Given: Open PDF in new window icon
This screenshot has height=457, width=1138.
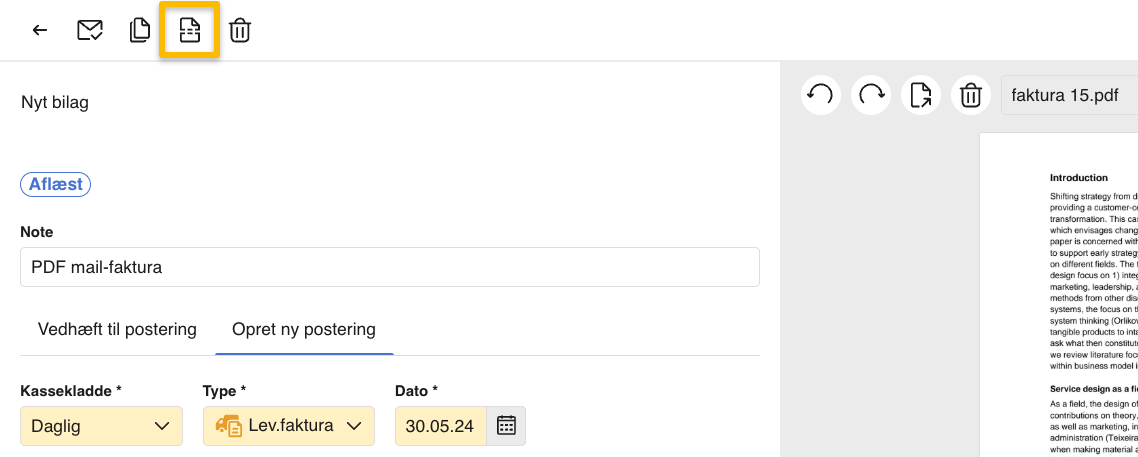Looking at the screenshot, I should coord(921,96).
